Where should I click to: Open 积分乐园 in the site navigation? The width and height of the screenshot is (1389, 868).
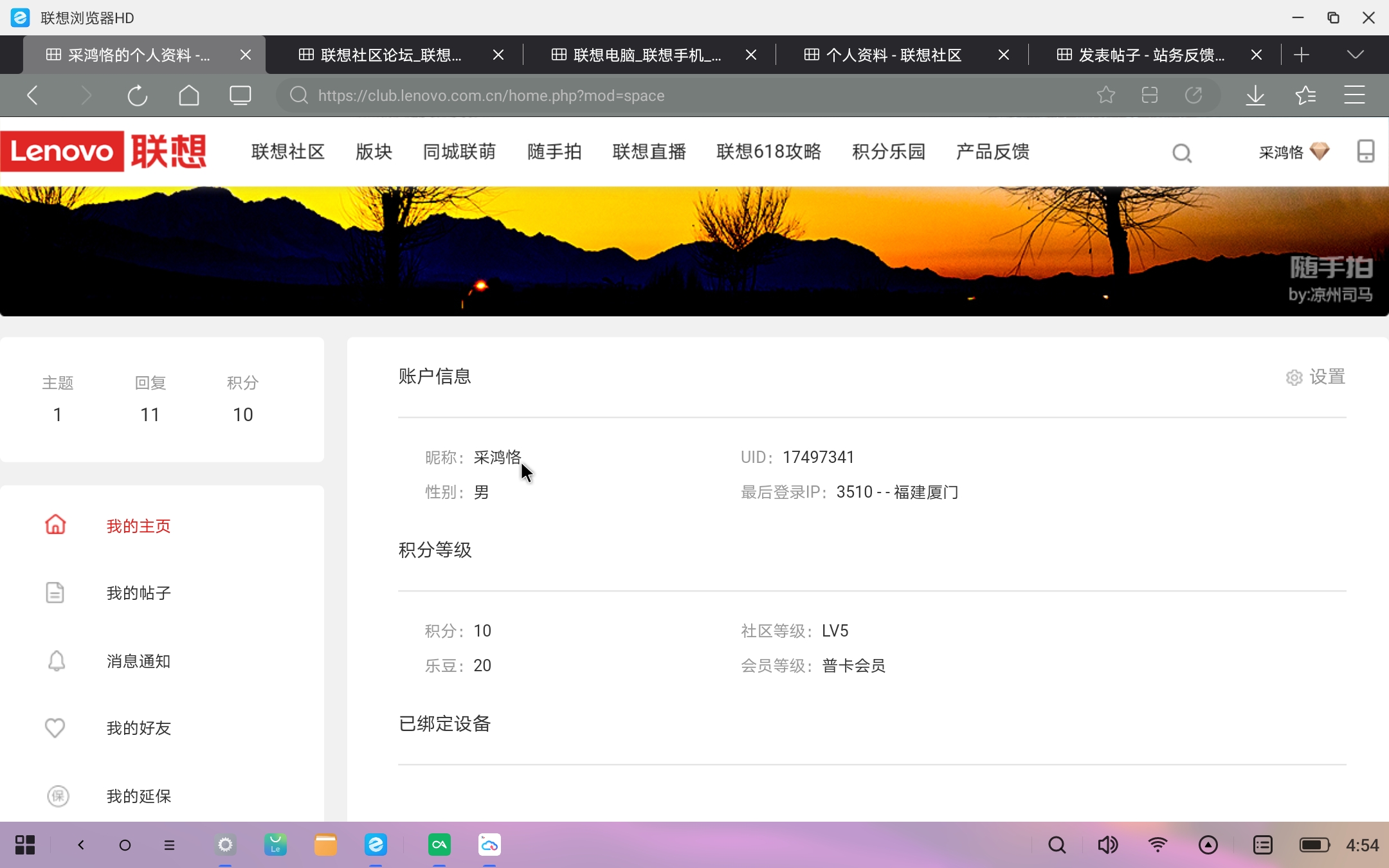(x=888, y=152)
